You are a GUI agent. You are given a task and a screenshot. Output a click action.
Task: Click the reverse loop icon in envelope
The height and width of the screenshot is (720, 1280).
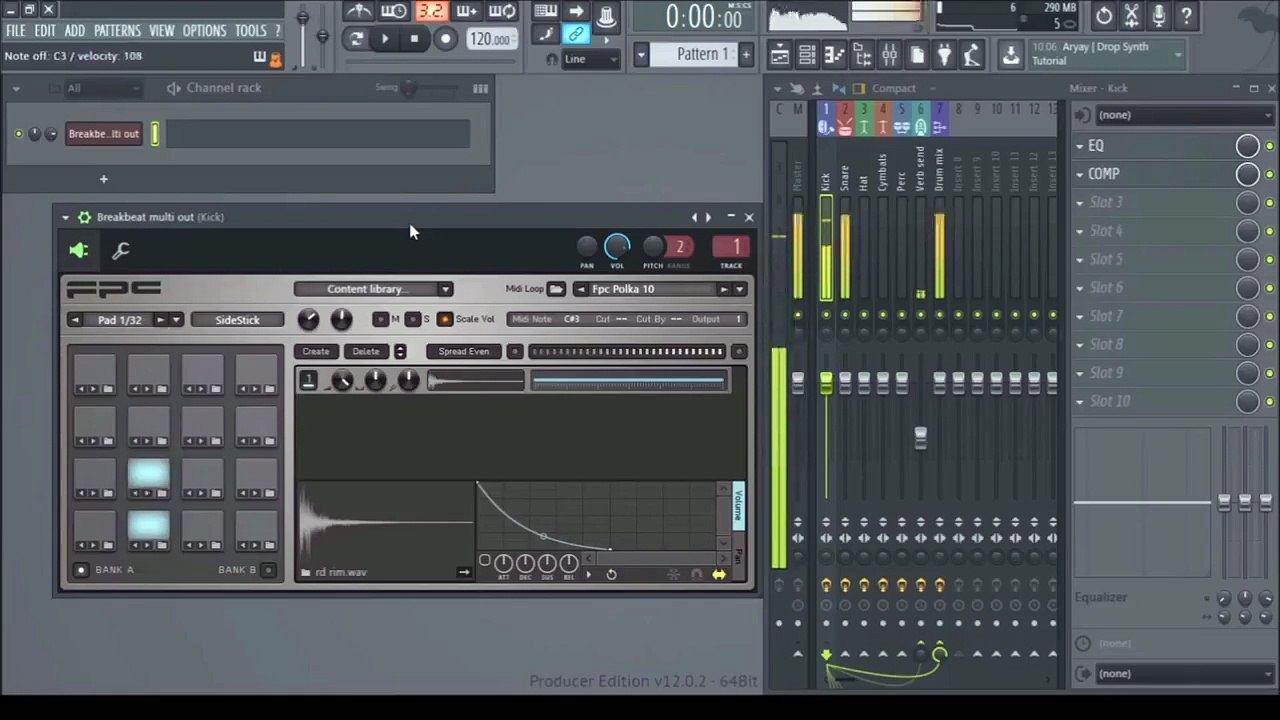[x=611, y=575]
